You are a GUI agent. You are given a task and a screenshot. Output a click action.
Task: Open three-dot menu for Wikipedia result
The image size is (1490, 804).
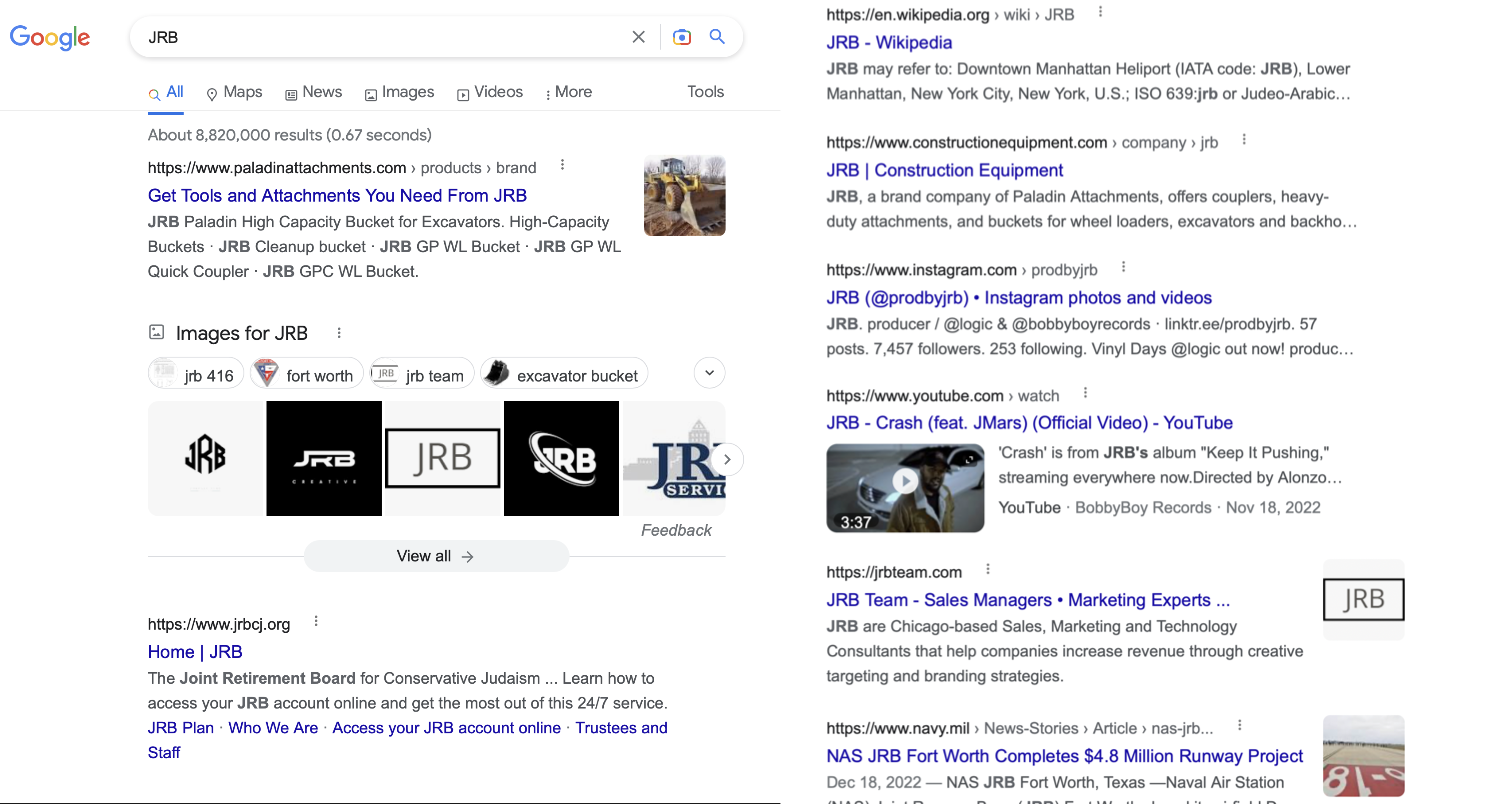click(1100, 12)
